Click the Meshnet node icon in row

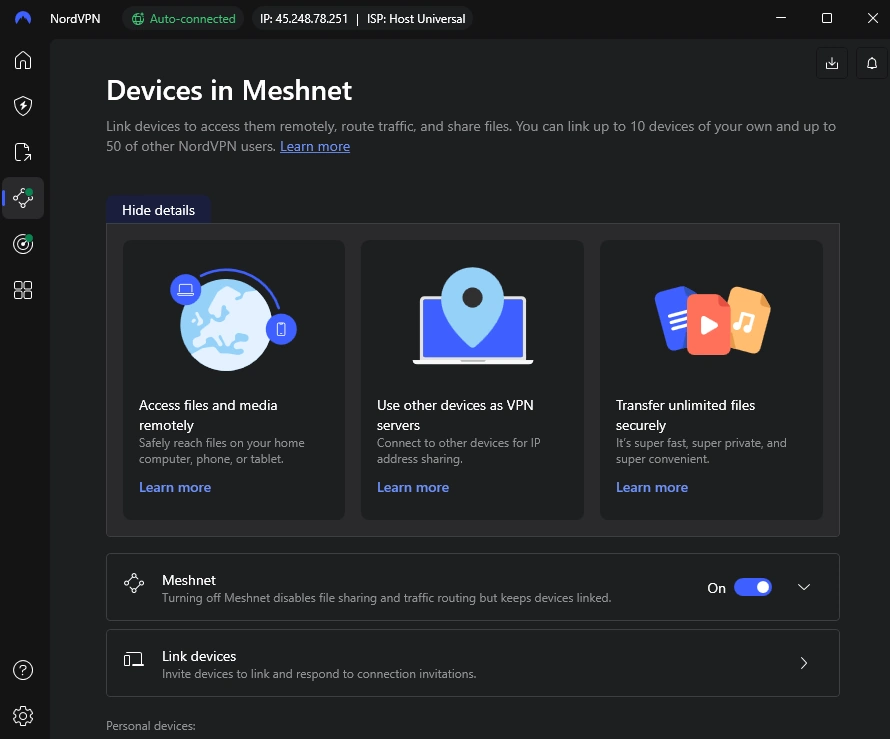134,583
